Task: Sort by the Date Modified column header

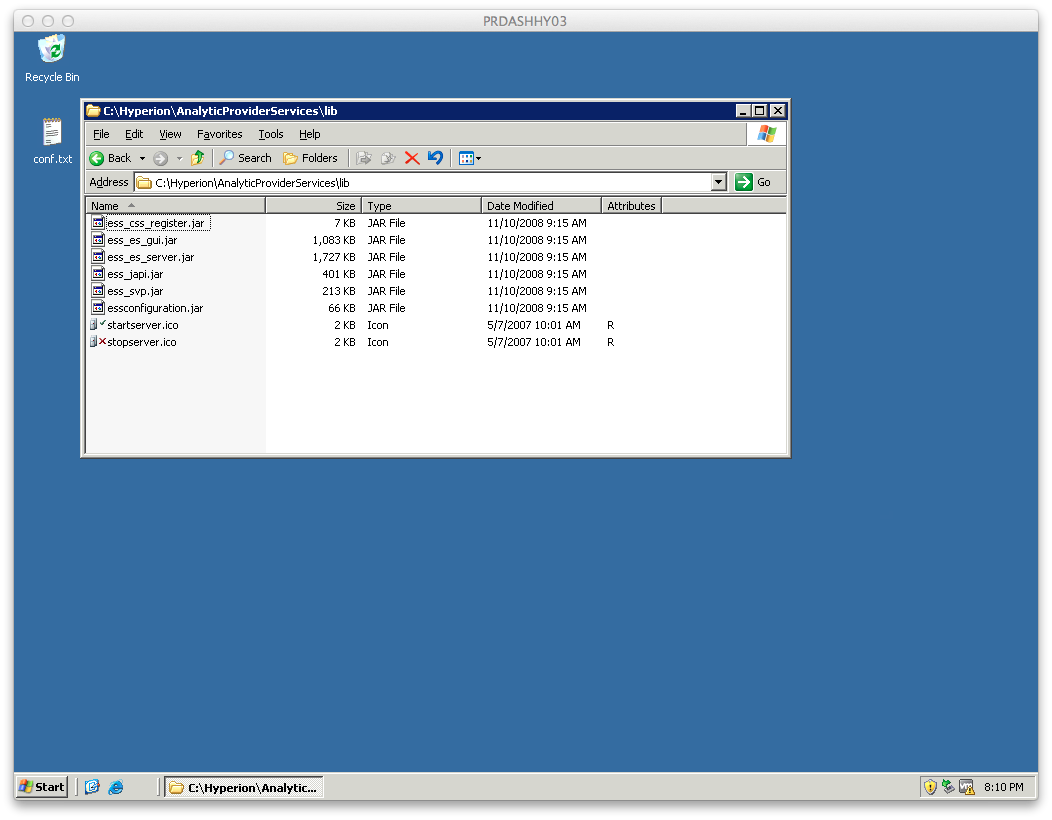Action: point(541,206)
